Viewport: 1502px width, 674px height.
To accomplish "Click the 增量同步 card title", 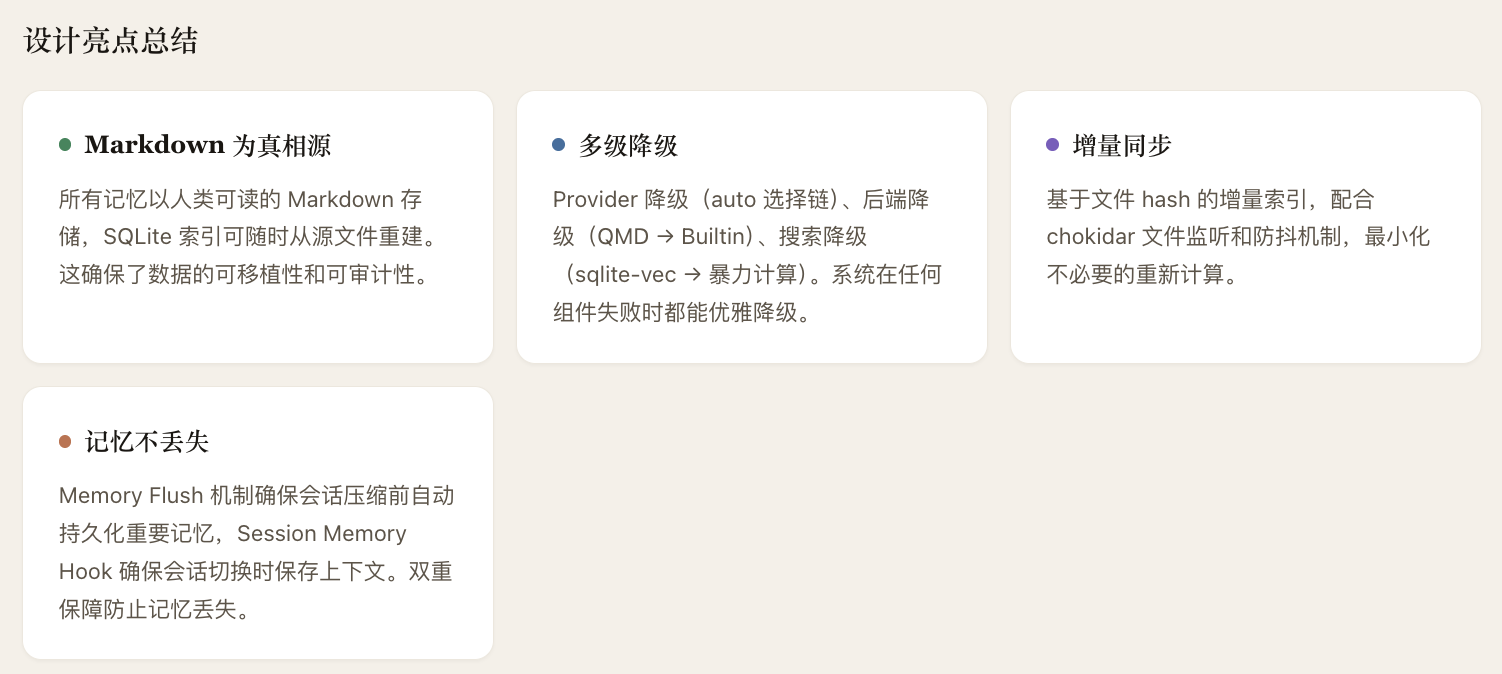I will (x=1121, y=145).
